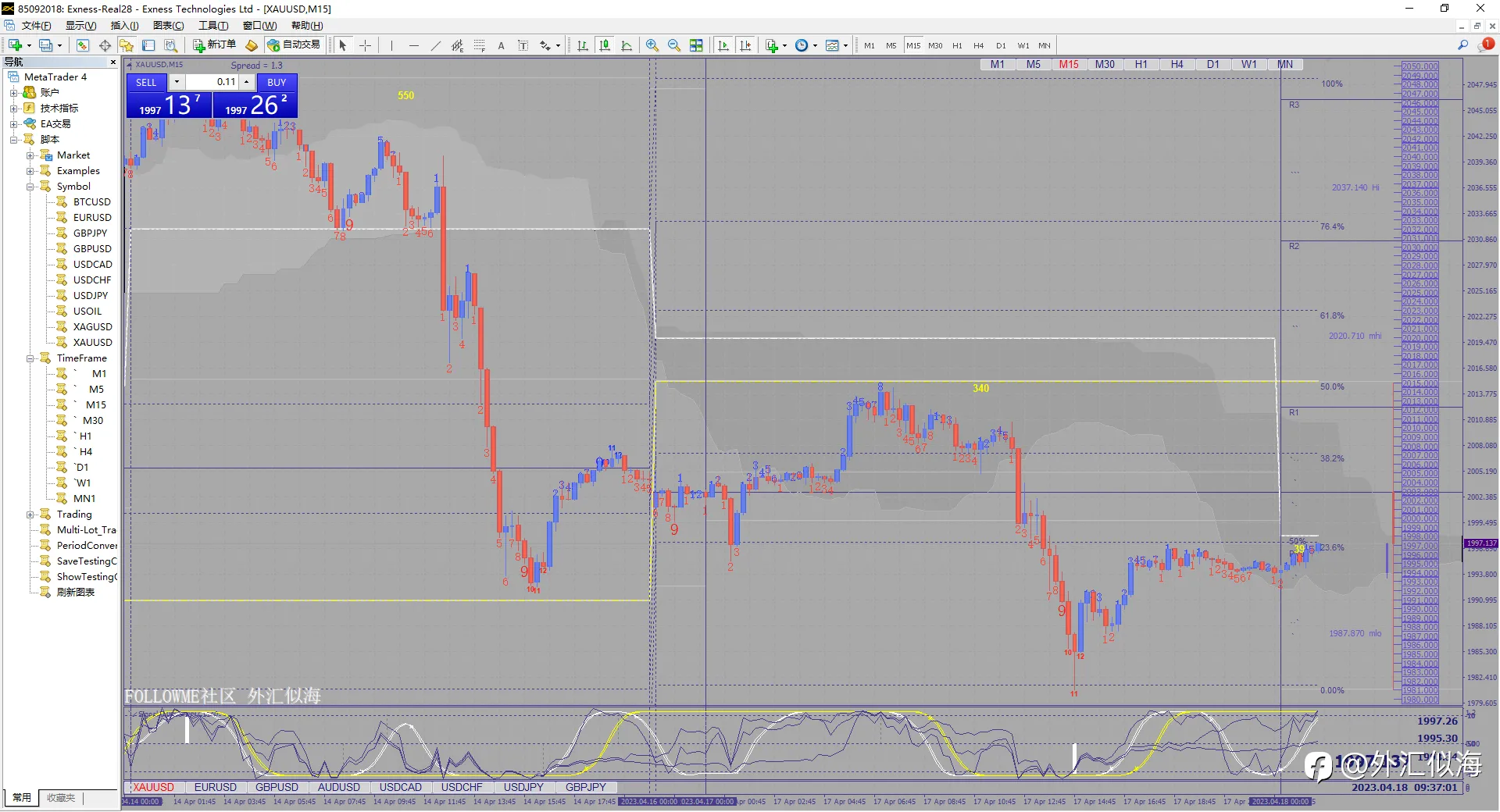Toggle the Navigator panel with the star-folder icon
Screen dimensions: 1500x812
pyautogui.click(x=127, y=45)
